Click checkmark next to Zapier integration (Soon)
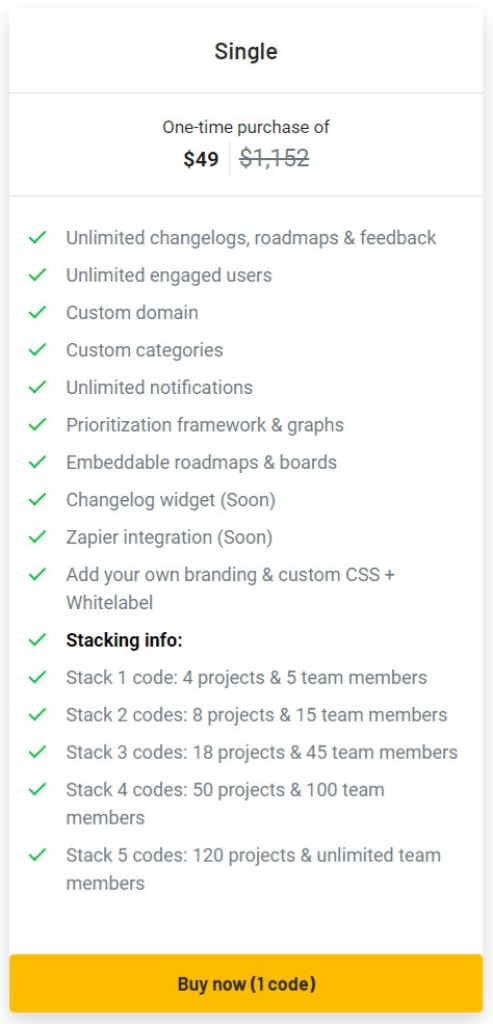 click(x=37, y=537)
